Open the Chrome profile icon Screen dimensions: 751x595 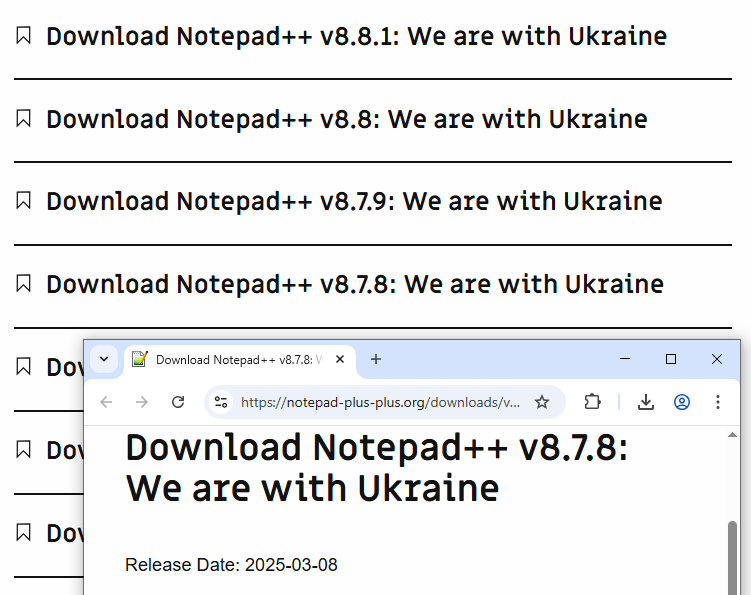[x=682, y=402]
